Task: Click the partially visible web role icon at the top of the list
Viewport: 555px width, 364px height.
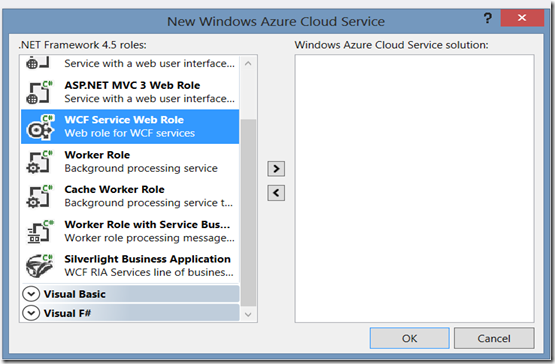Action: pyautogui.click(x=37, y=63)
